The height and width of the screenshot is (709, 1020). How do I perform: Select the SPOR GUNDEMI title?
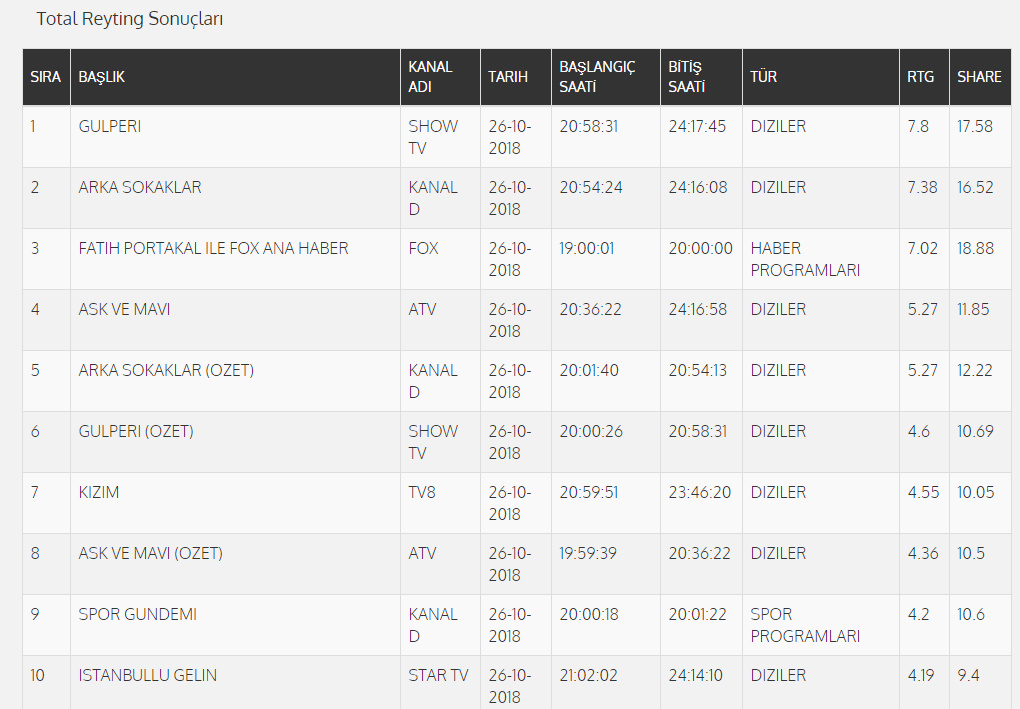point(137,615)
